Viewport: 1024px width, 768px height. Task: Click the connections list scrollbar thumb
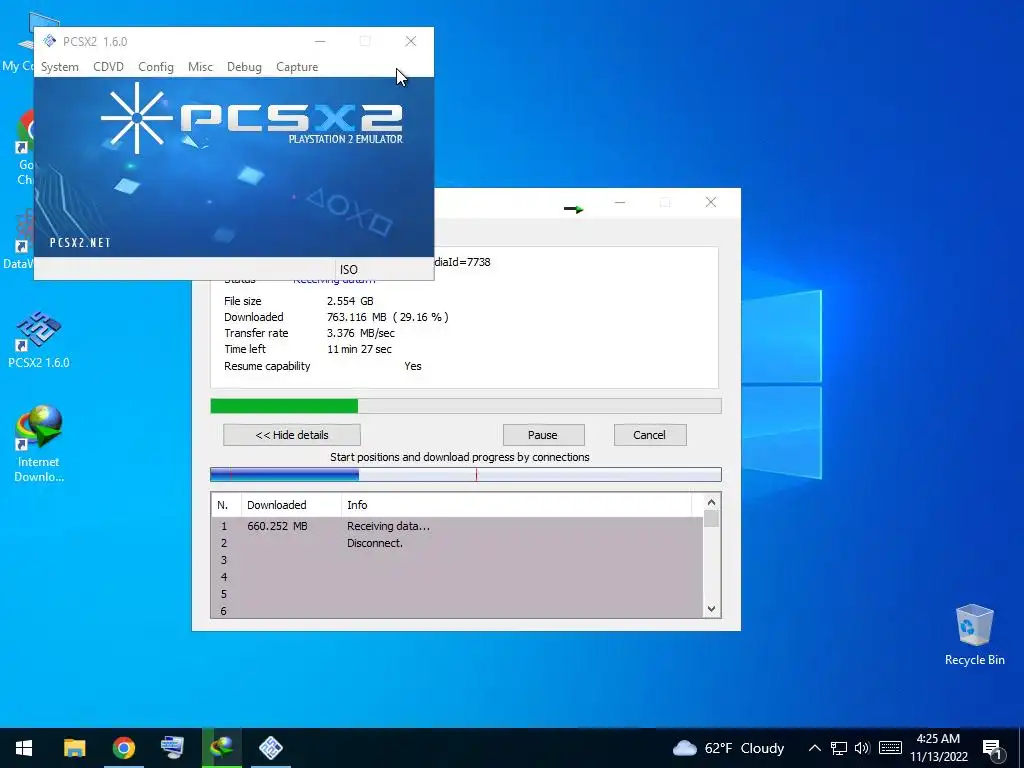click(711, 519)
